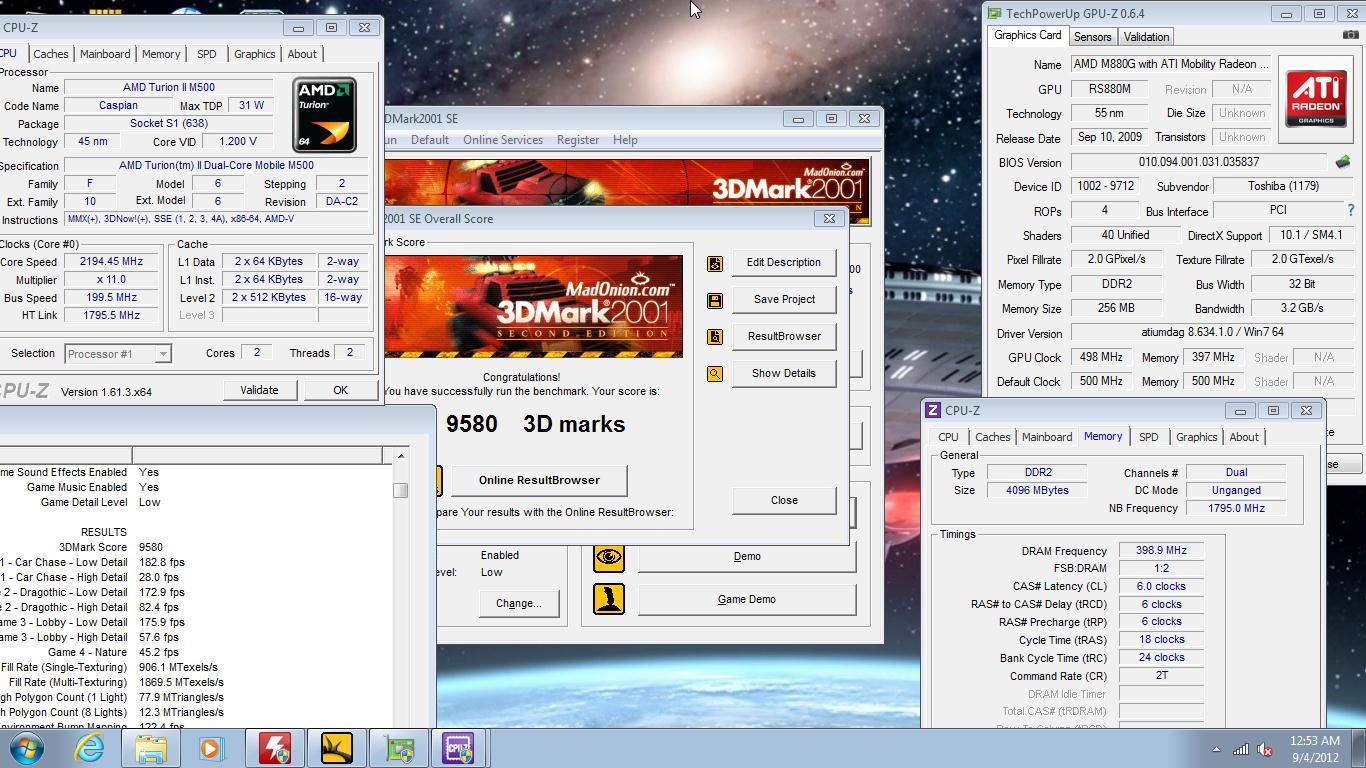Switch to the Sensors tab in GPU-Z

click(x=1092, y=37)
